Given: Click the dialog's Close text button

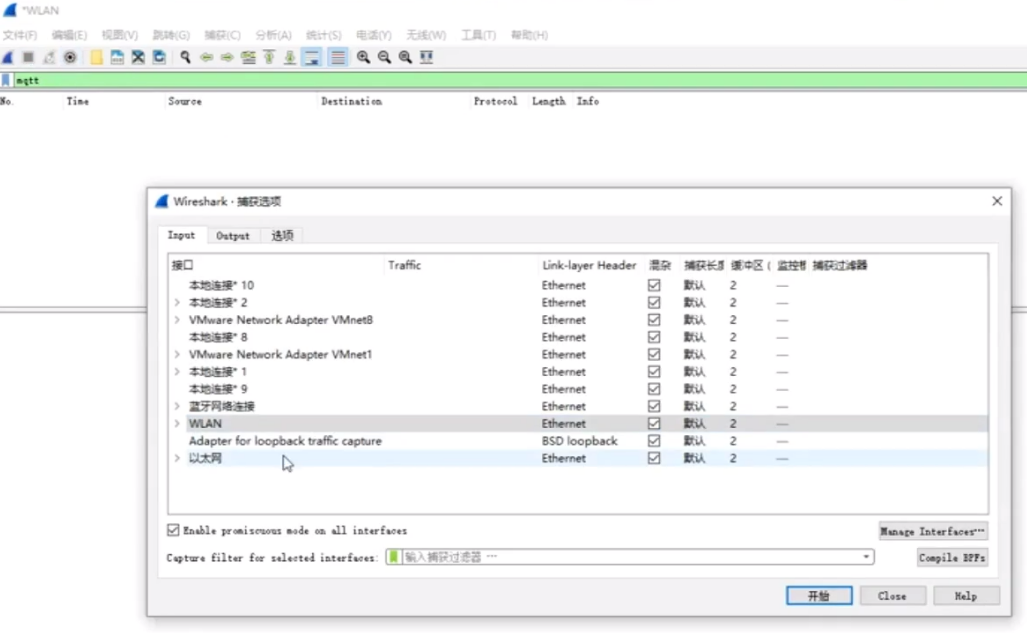Looking at the screenshot, I should [x=892, y=596].
